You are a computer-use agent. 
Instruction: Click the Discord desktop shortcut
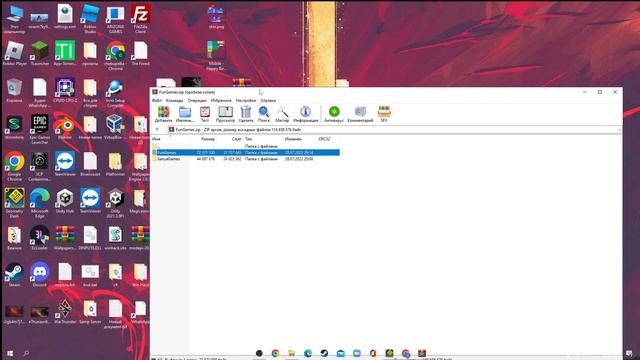pyautogui.click(x=40, y=275)
